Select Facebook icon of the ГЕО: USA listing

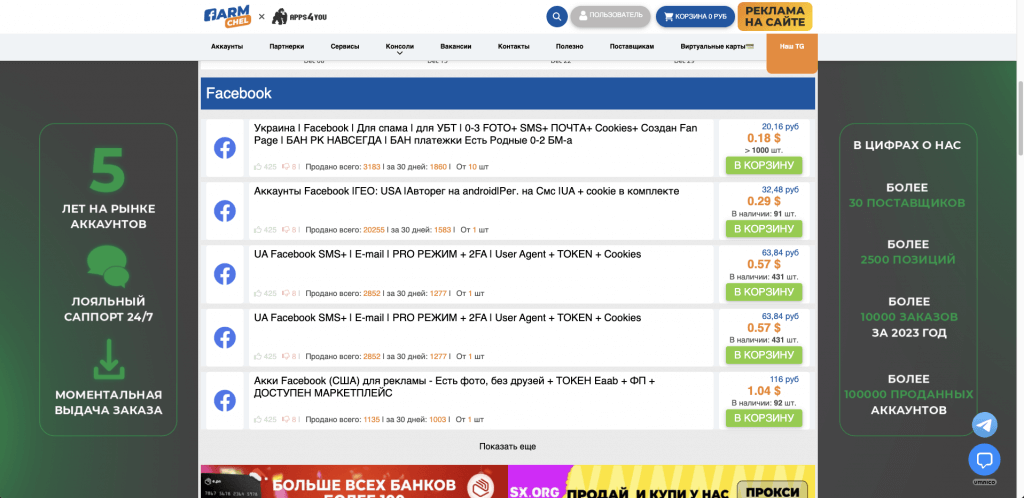click(x=225, y=211)
